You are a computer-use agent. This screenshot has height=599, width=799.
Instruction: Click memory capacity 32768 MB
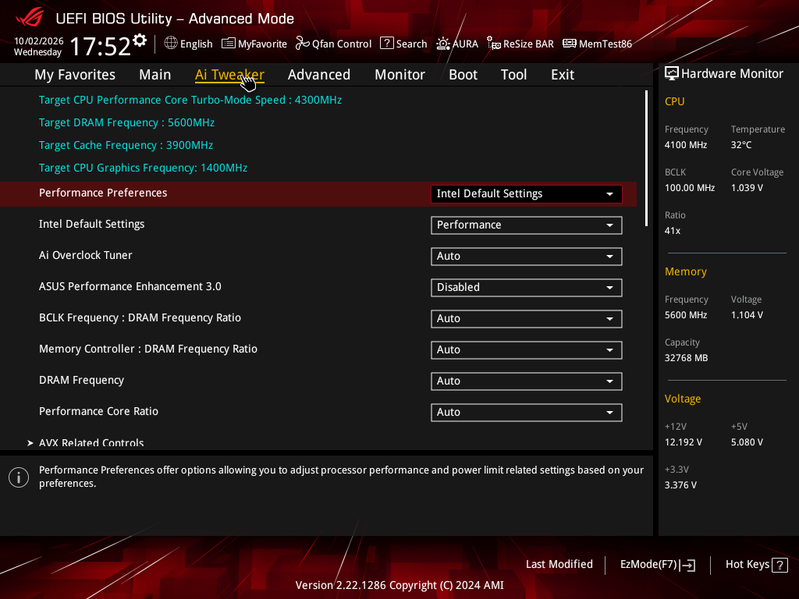[x=686, y=358]
